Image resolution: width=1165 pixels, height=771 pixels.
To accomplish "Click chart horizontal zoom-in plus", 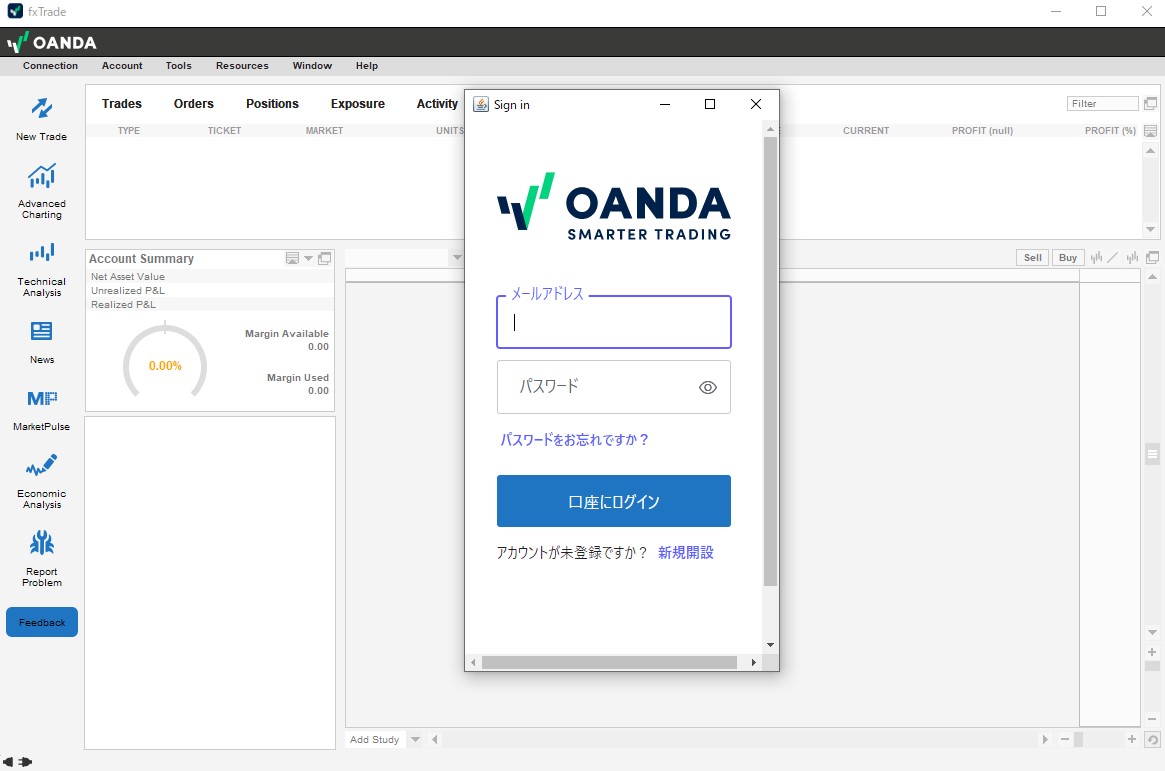I will 1132,739.
